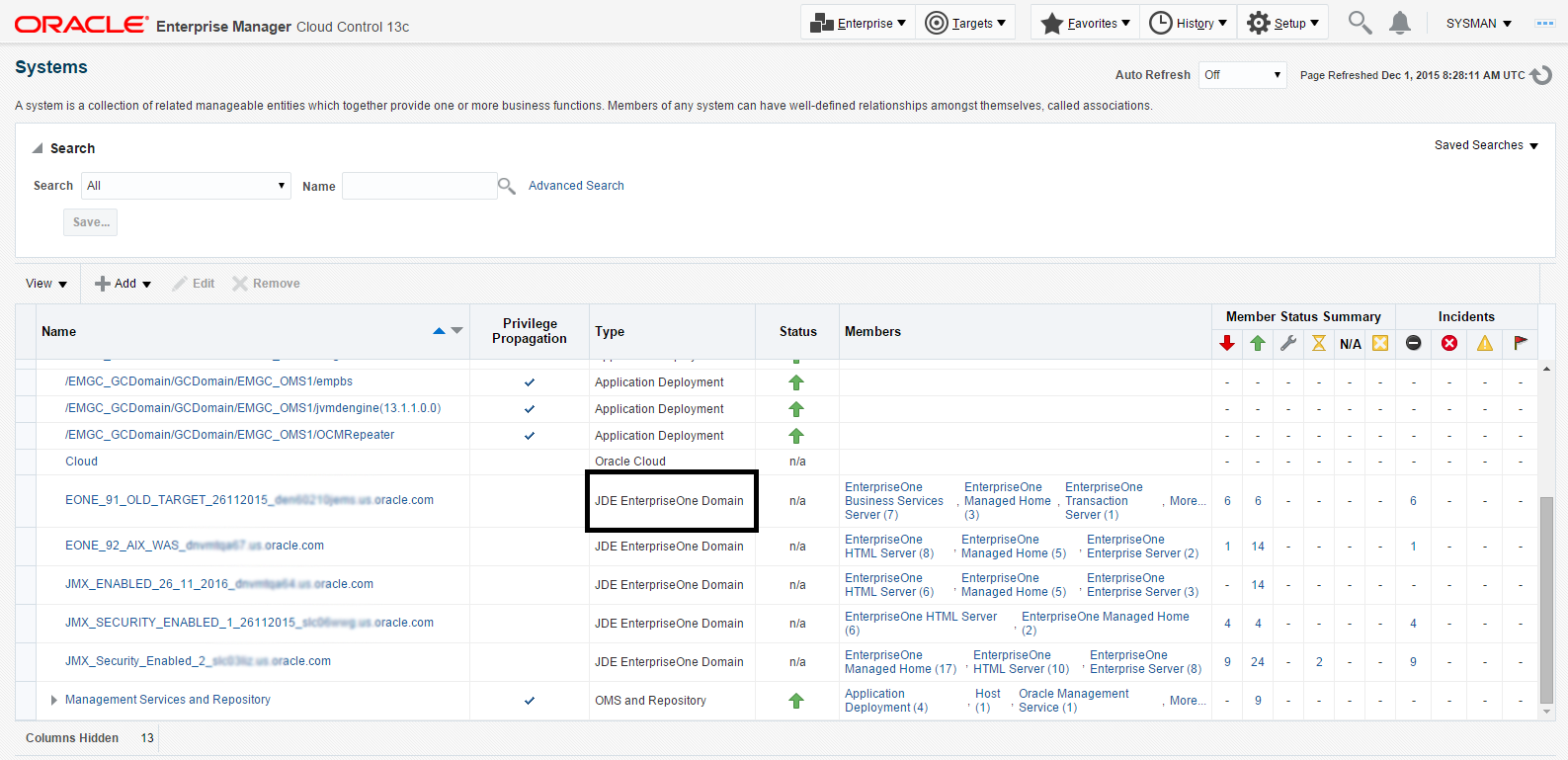Open the Setup menu
This screenshot has height=760, width=1568.
(1282, 23)
